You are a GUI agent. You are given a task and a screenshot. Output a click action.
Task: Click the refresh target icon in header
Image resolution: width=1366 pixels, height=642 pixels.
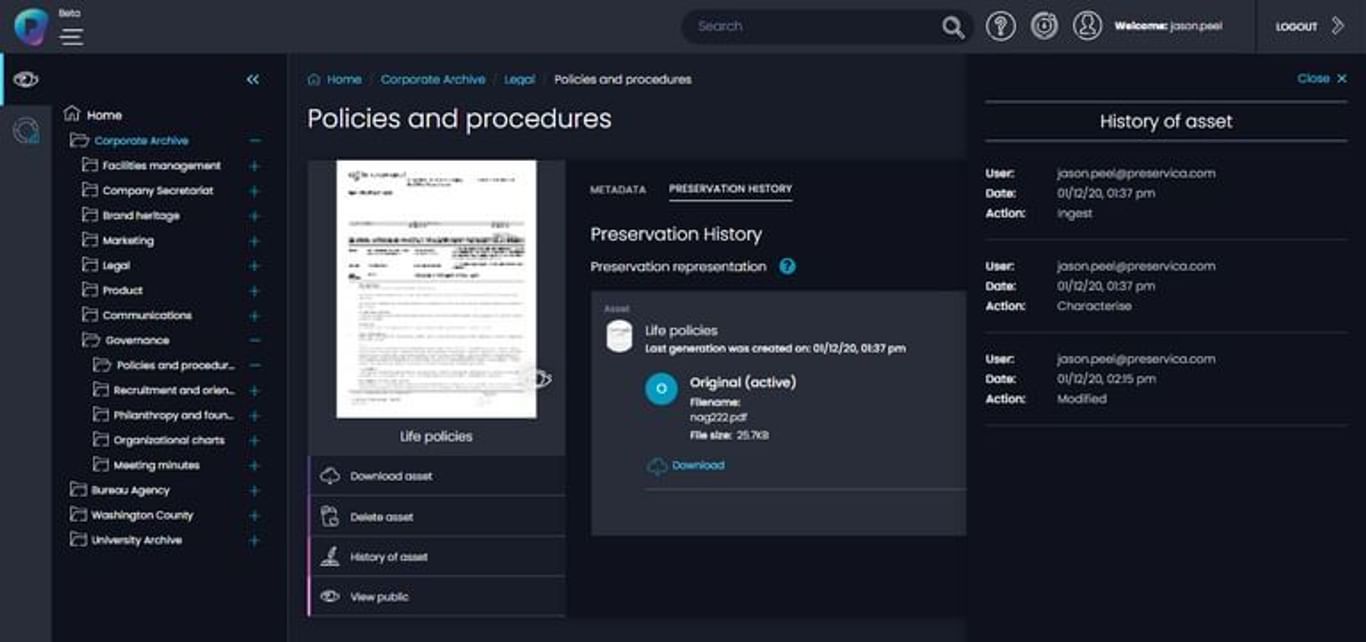click(1044, 27)
